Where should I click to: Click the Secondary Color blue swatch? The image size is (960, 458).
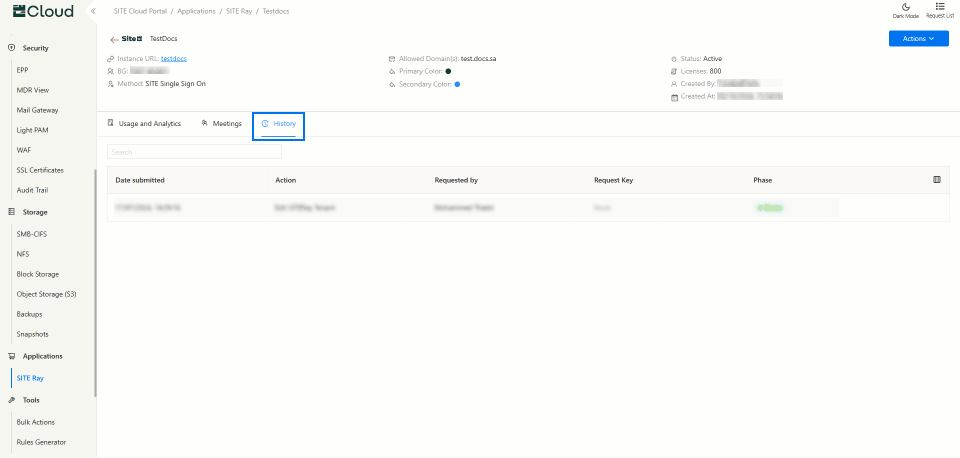(x=457, y=84)
